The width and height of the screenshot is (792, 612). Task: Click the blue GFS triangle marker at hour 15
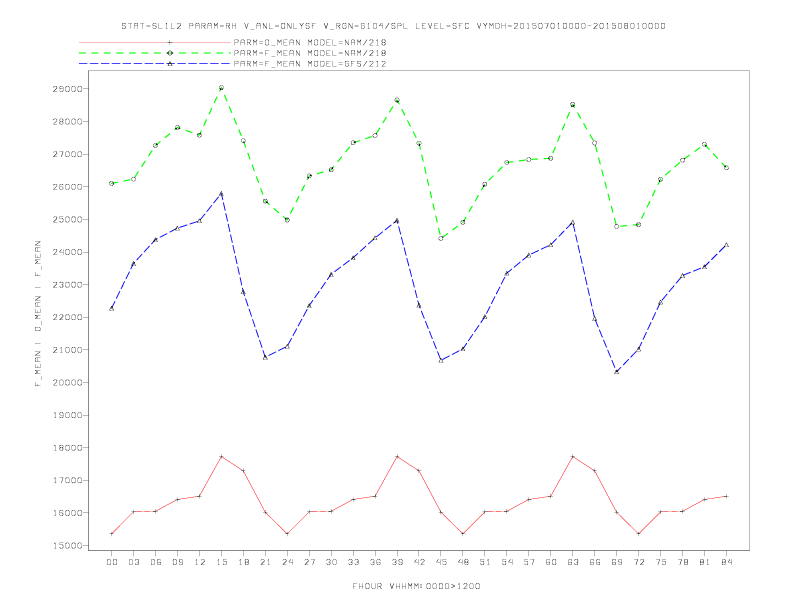coord(221,193)
